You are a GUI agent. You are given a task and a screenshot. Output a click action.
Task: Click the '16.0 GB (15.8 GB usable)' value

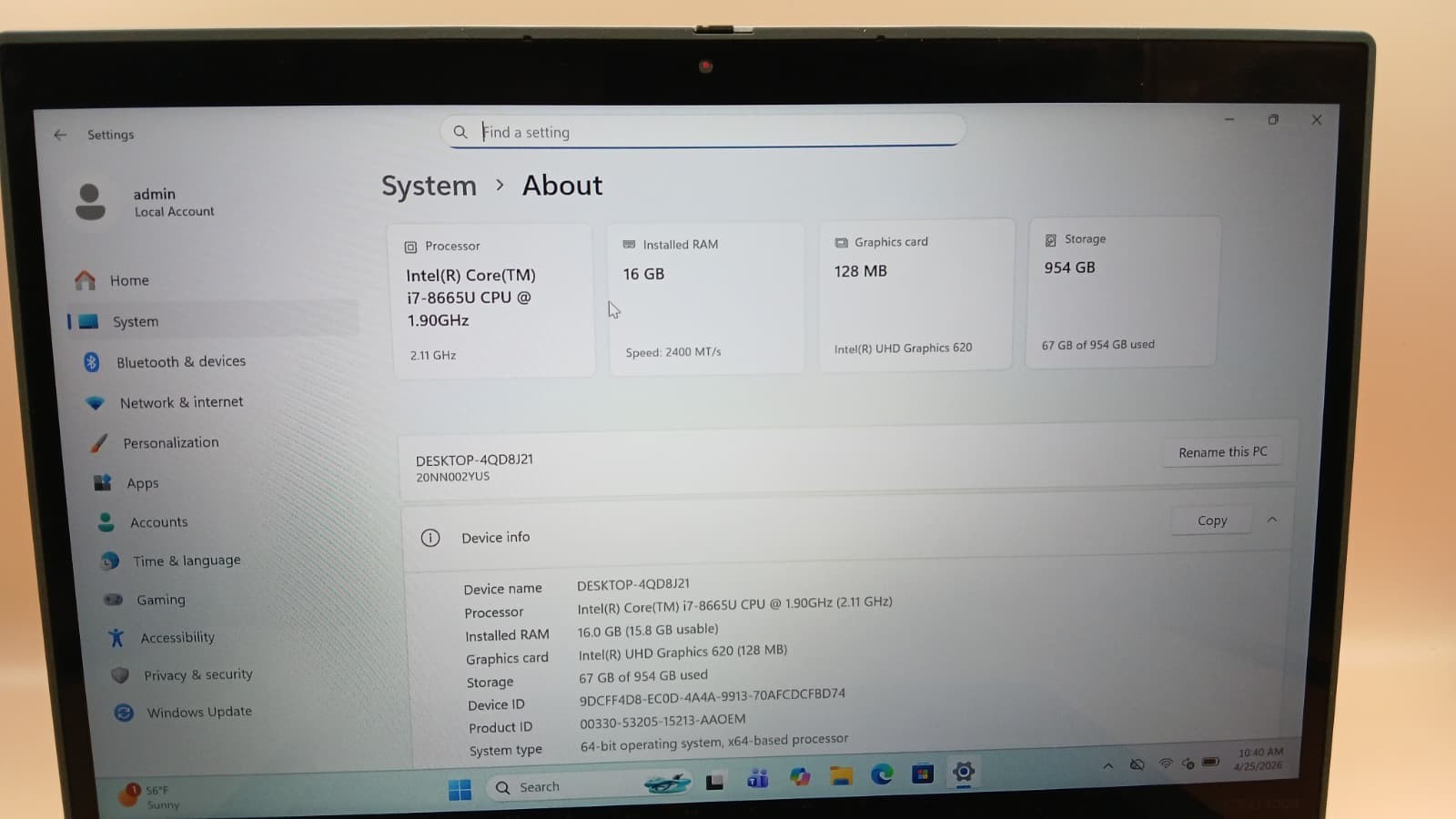[x=648, y=630]
